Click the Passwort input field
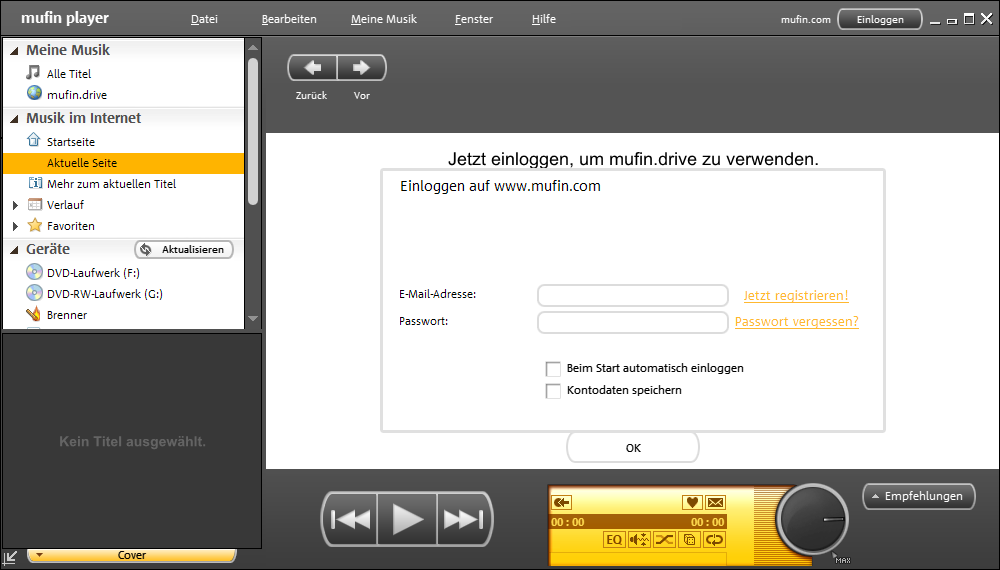This screenshot has width=1000, height=570. [x=633, y=322]
